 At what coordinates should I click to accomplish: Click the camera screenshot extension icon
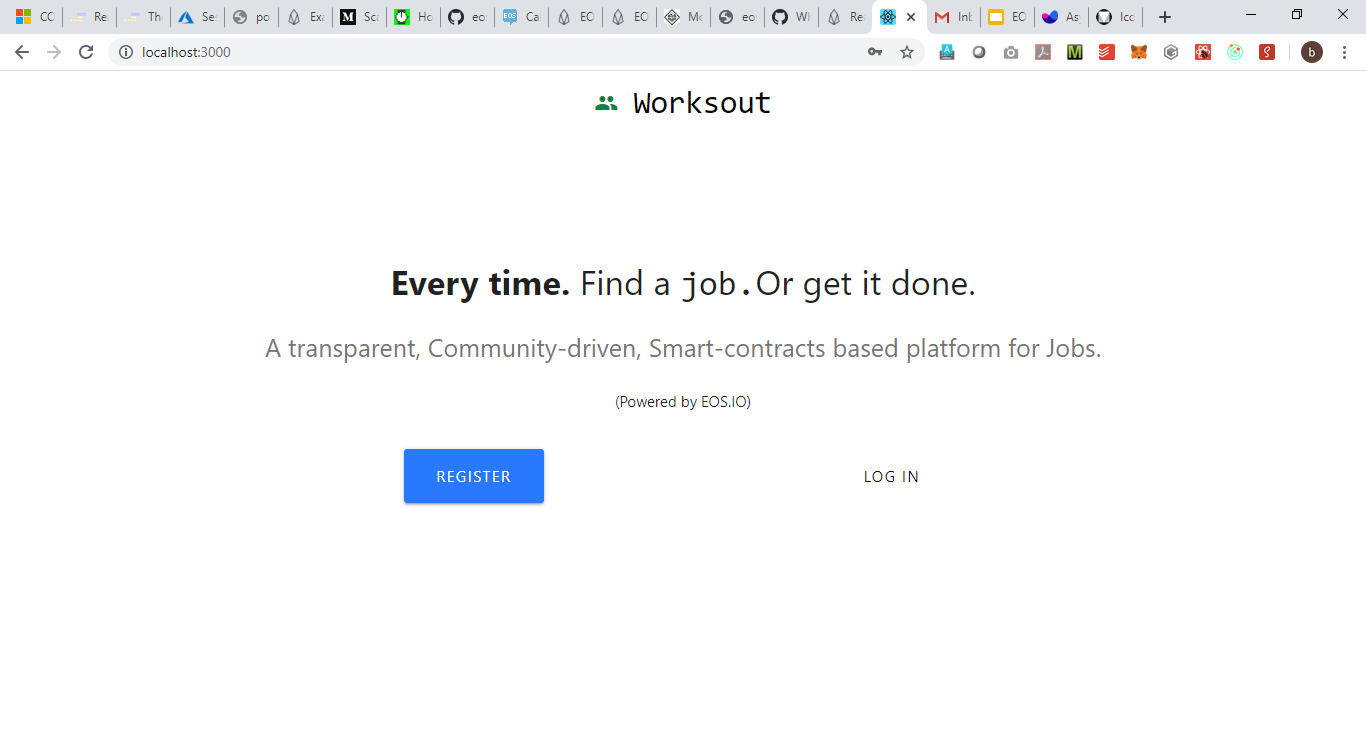[x=1011, y=52]
